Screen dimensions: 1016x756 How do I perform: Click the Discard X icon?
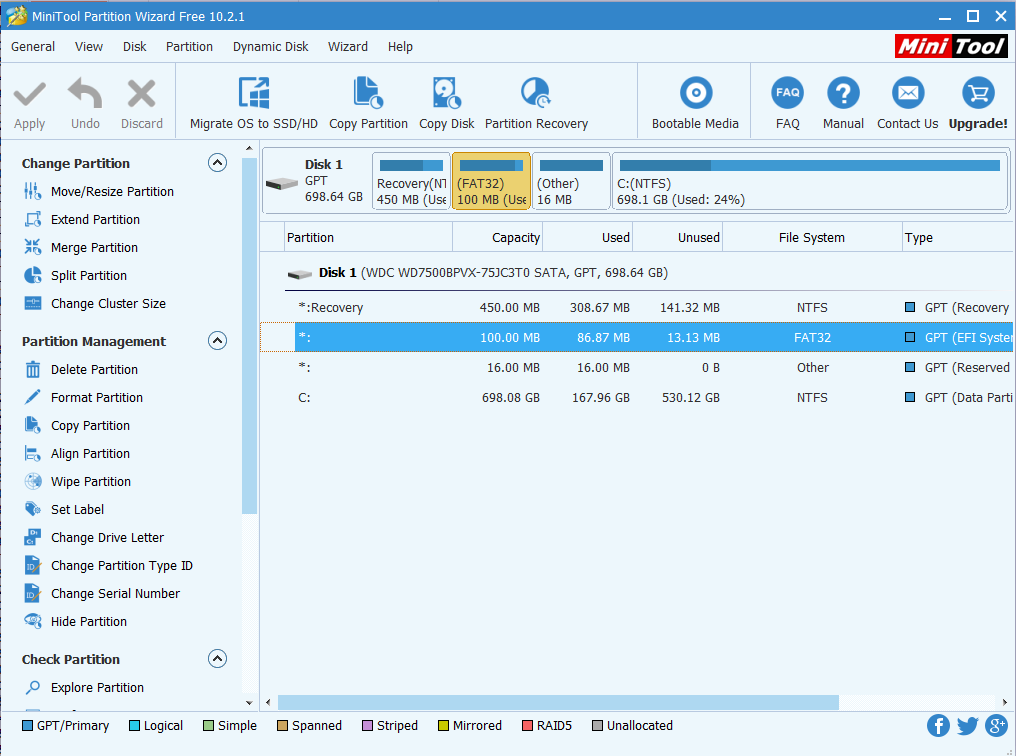(141, 93)
